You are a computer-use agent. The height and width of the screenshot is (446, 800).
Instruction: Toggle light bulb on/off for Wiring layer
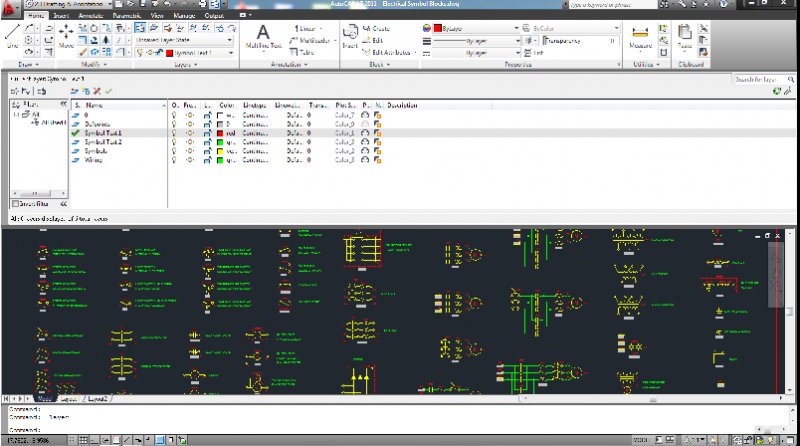pos(176,159)
